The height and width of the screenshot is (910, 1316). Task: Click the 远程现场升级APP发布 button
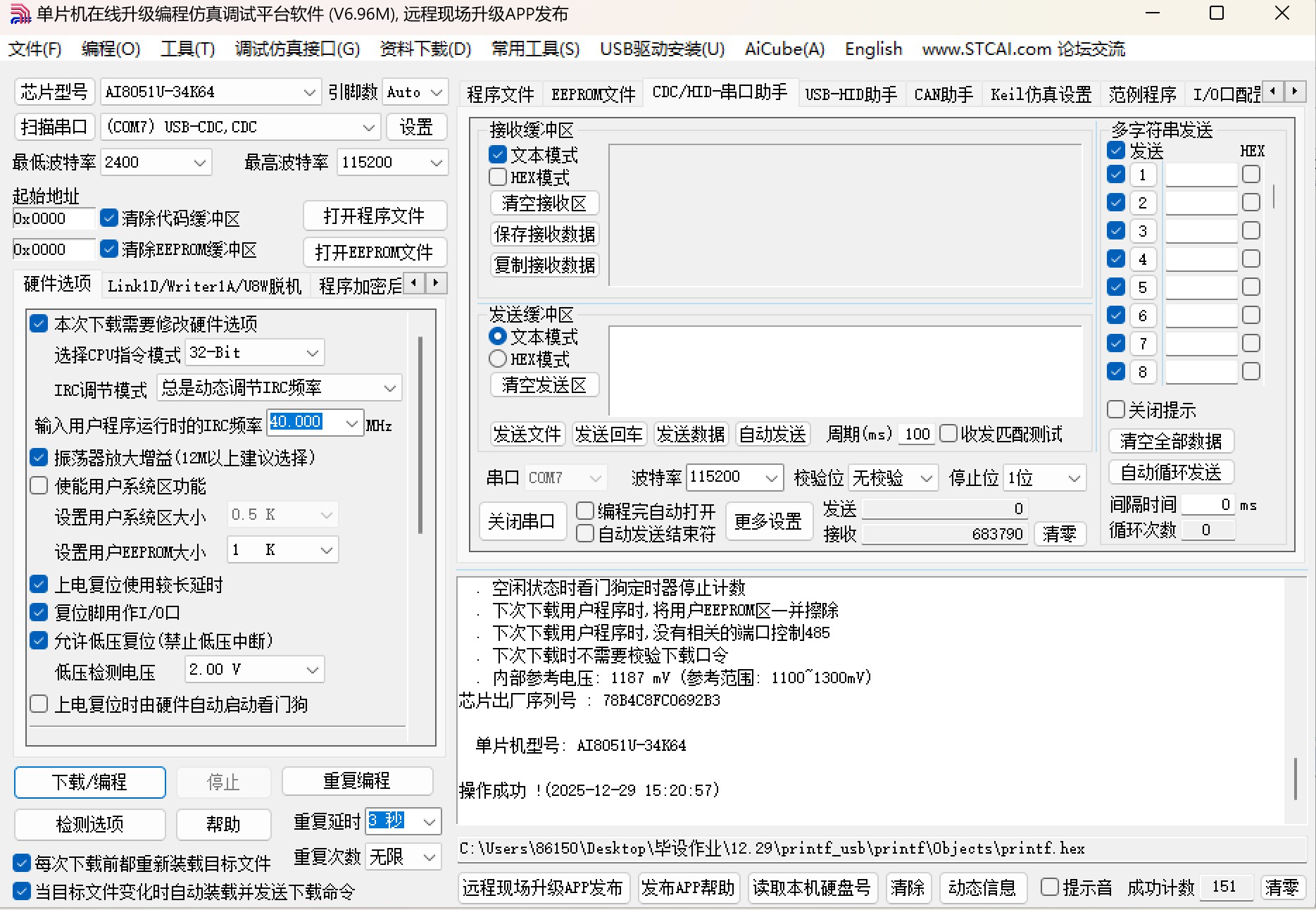click(x=543, y=888)
